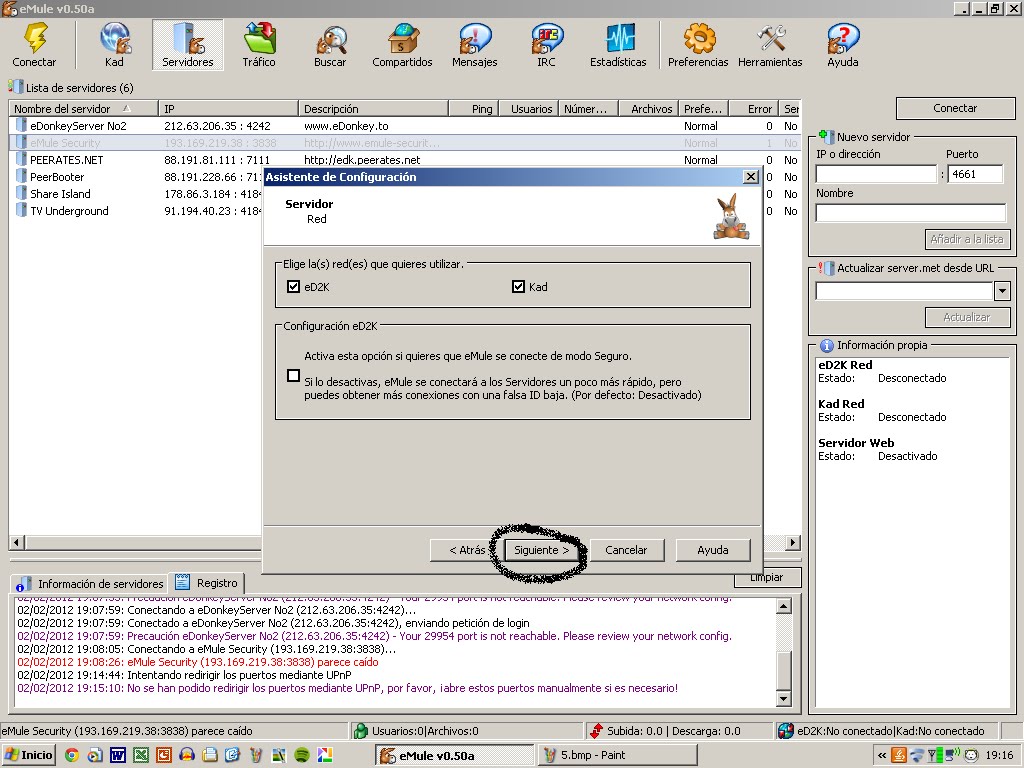Click the www.eDonkey.to description cell
The image size is (1024, 768).
coord(346,125)
